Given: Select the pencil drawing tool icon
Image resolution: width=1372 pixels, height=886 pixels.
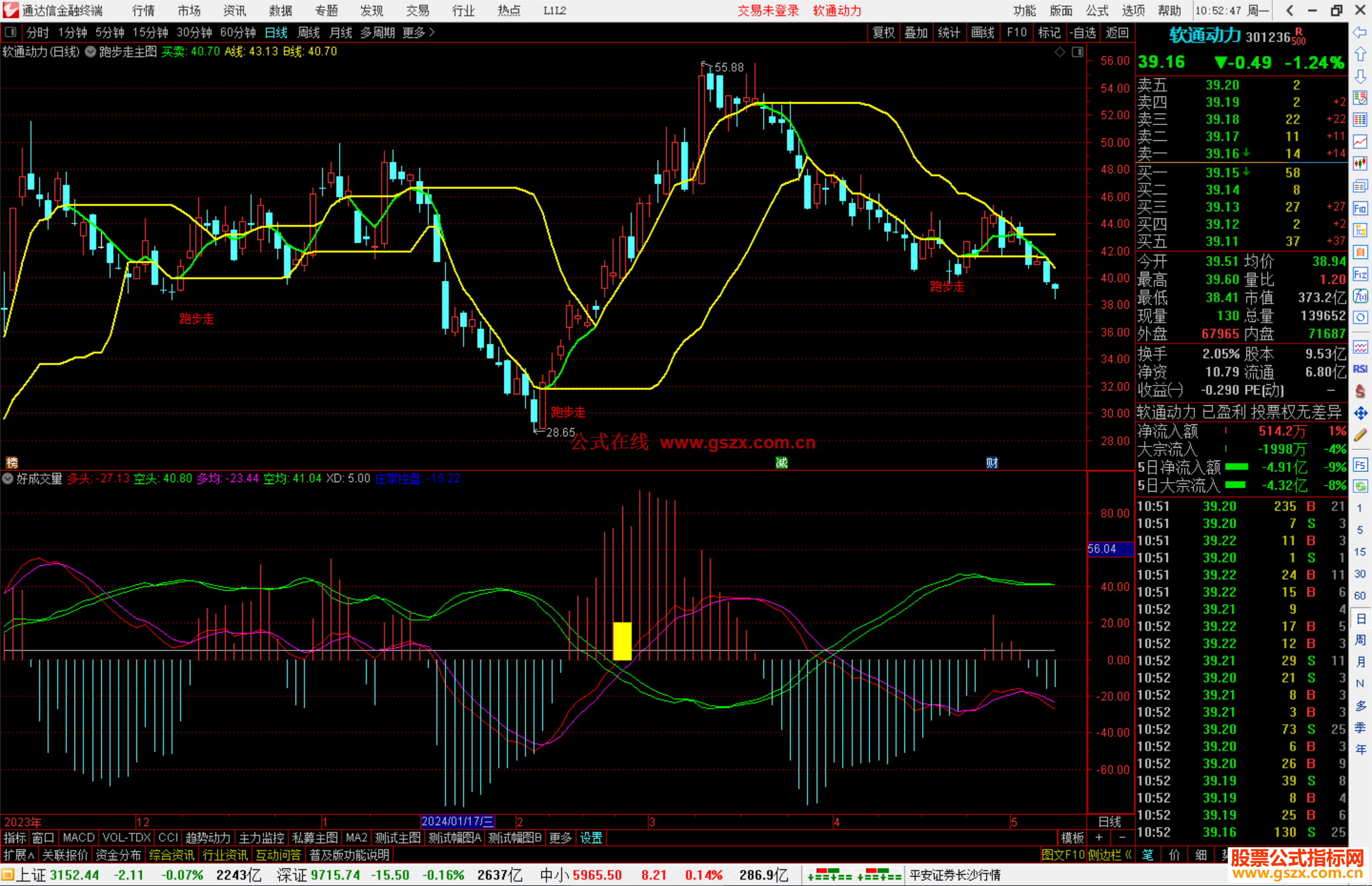Looking at the screenshot, I should click(x=1360, y=436).
